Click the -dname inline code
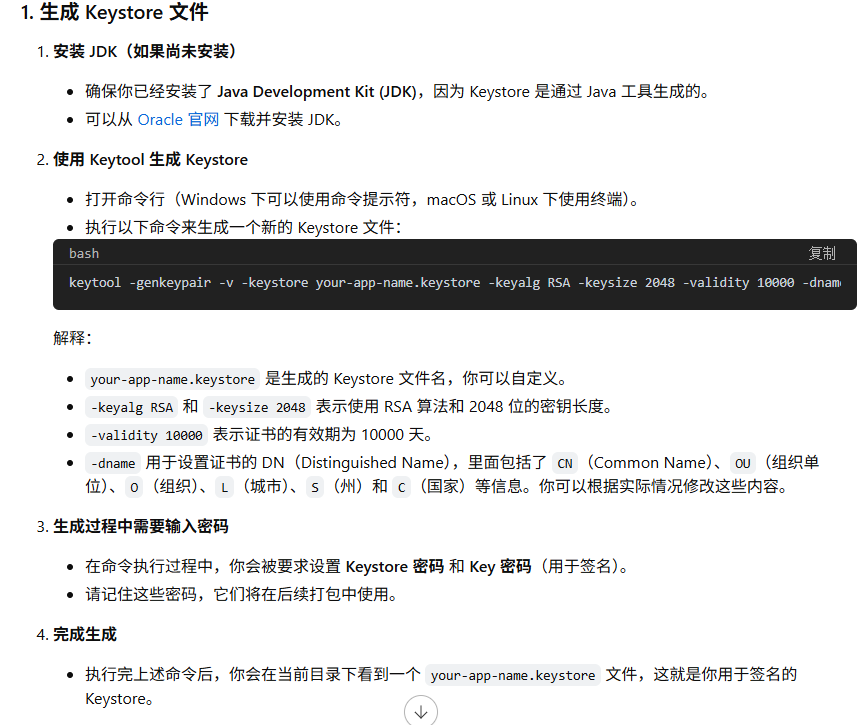This screenshot has height=725, width=857. (x=113, y=463)
